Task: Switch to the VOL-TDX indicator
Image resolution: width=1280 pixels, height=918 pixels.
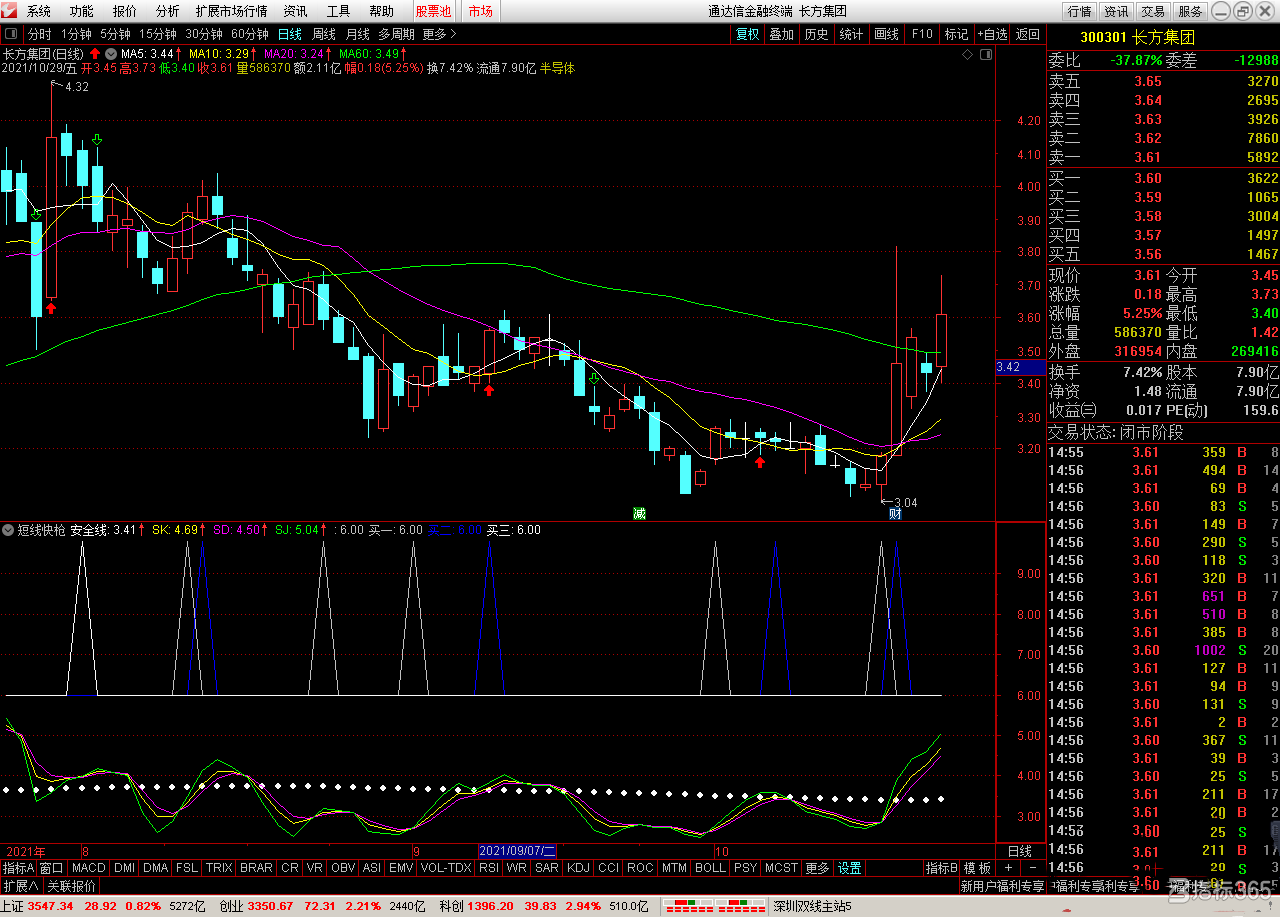Action: click(446, 868)
